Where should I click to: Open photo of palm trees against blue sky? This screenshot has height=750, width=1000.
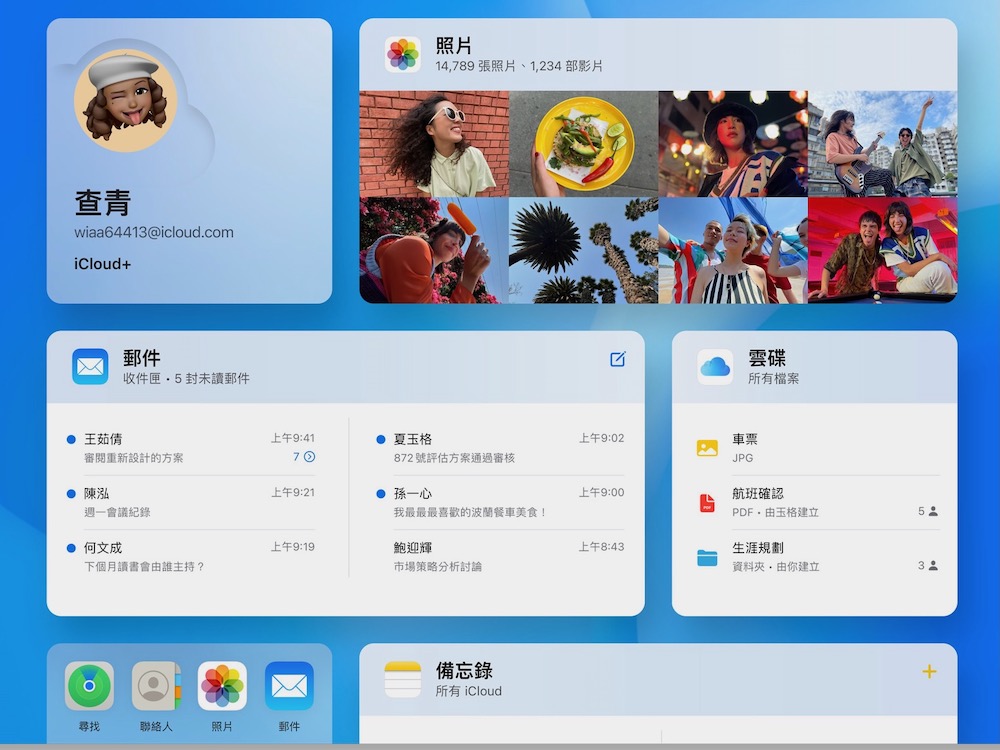584,250
